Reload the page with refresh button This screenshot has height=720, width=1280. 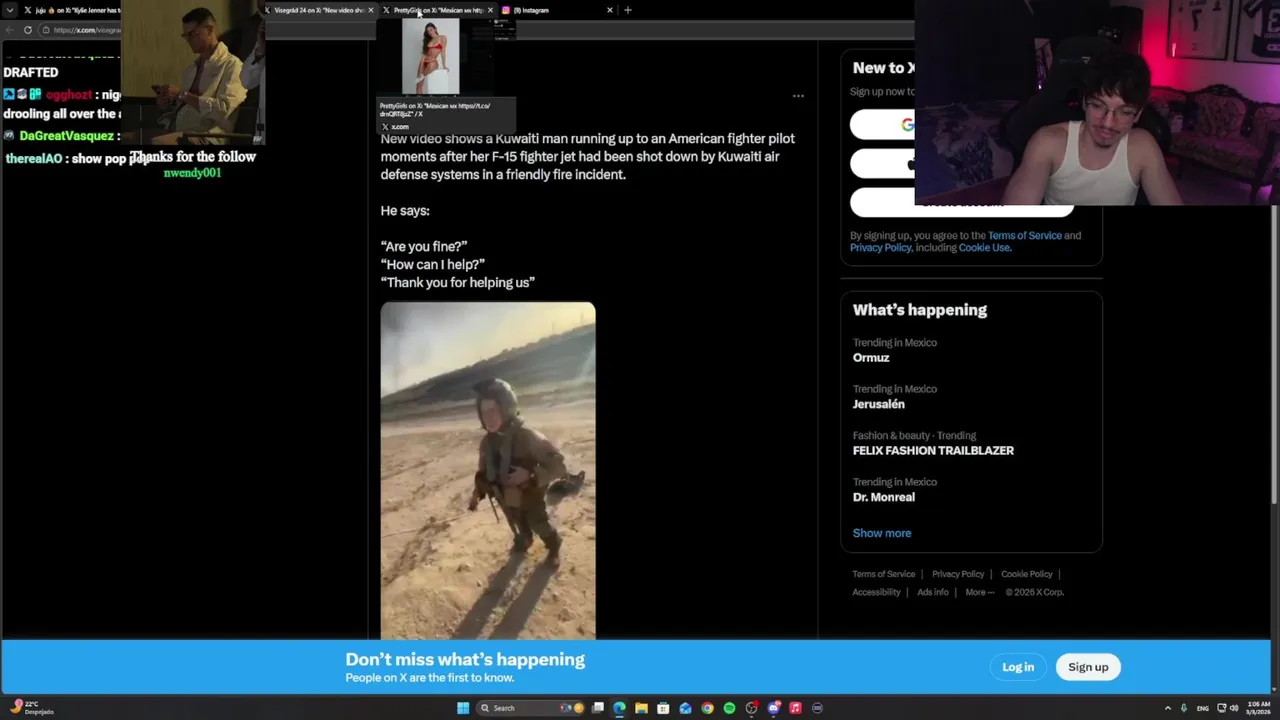click(x=28, y=30)
